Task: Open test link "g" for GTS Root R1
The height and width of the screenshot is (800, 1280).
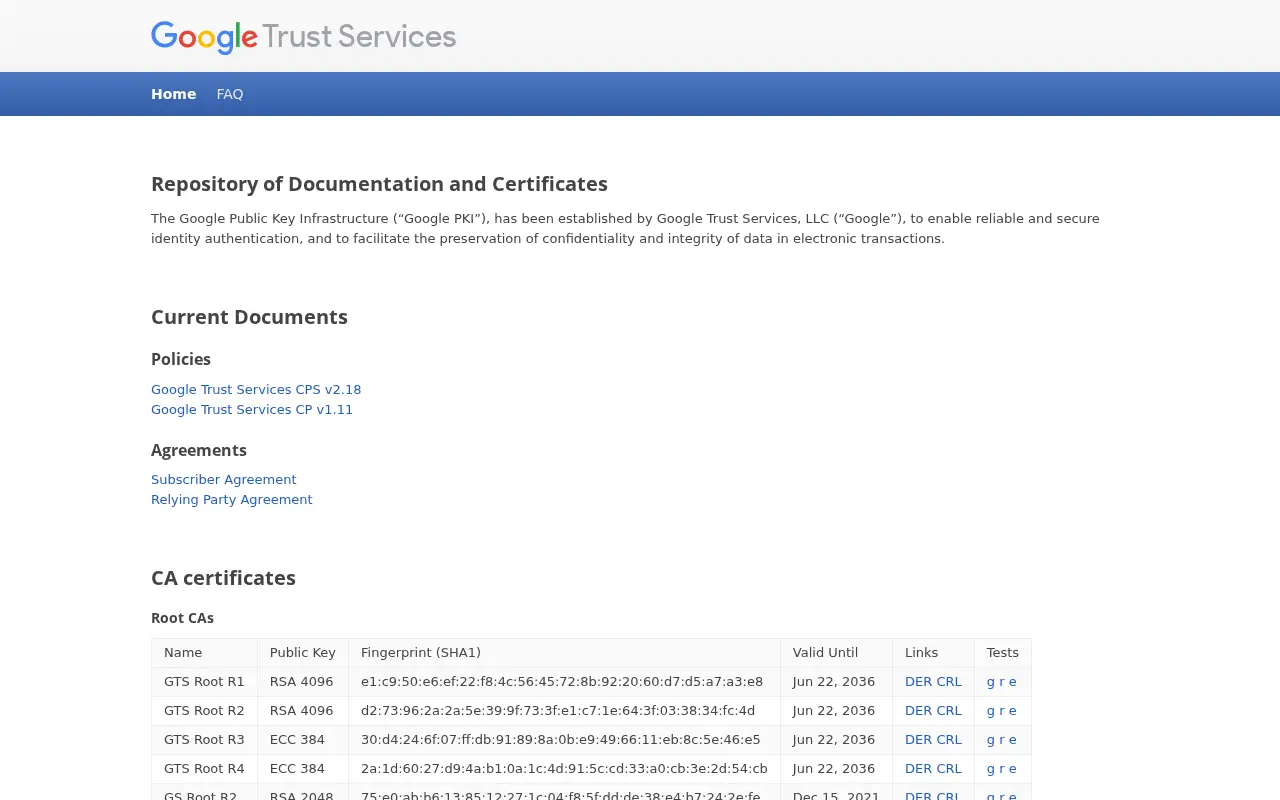Action: (x=991, y=682)
